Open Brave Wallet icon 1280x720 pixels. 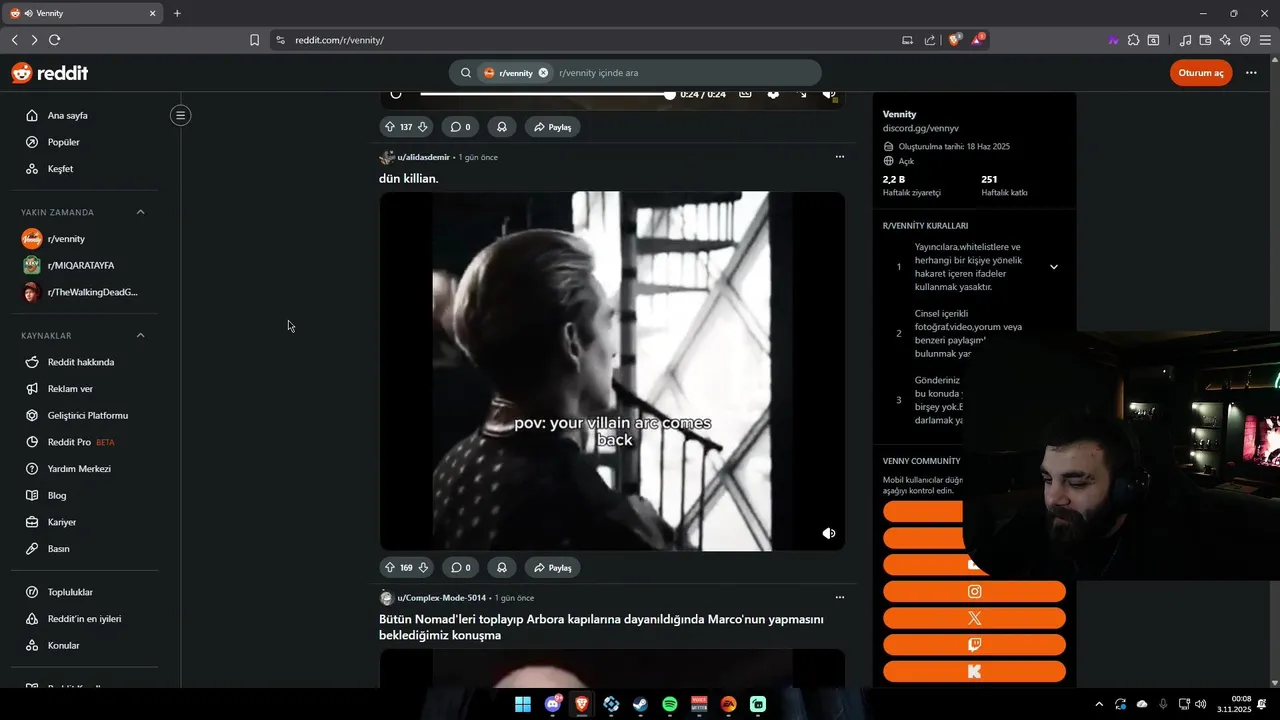(x=1205, y=40)
